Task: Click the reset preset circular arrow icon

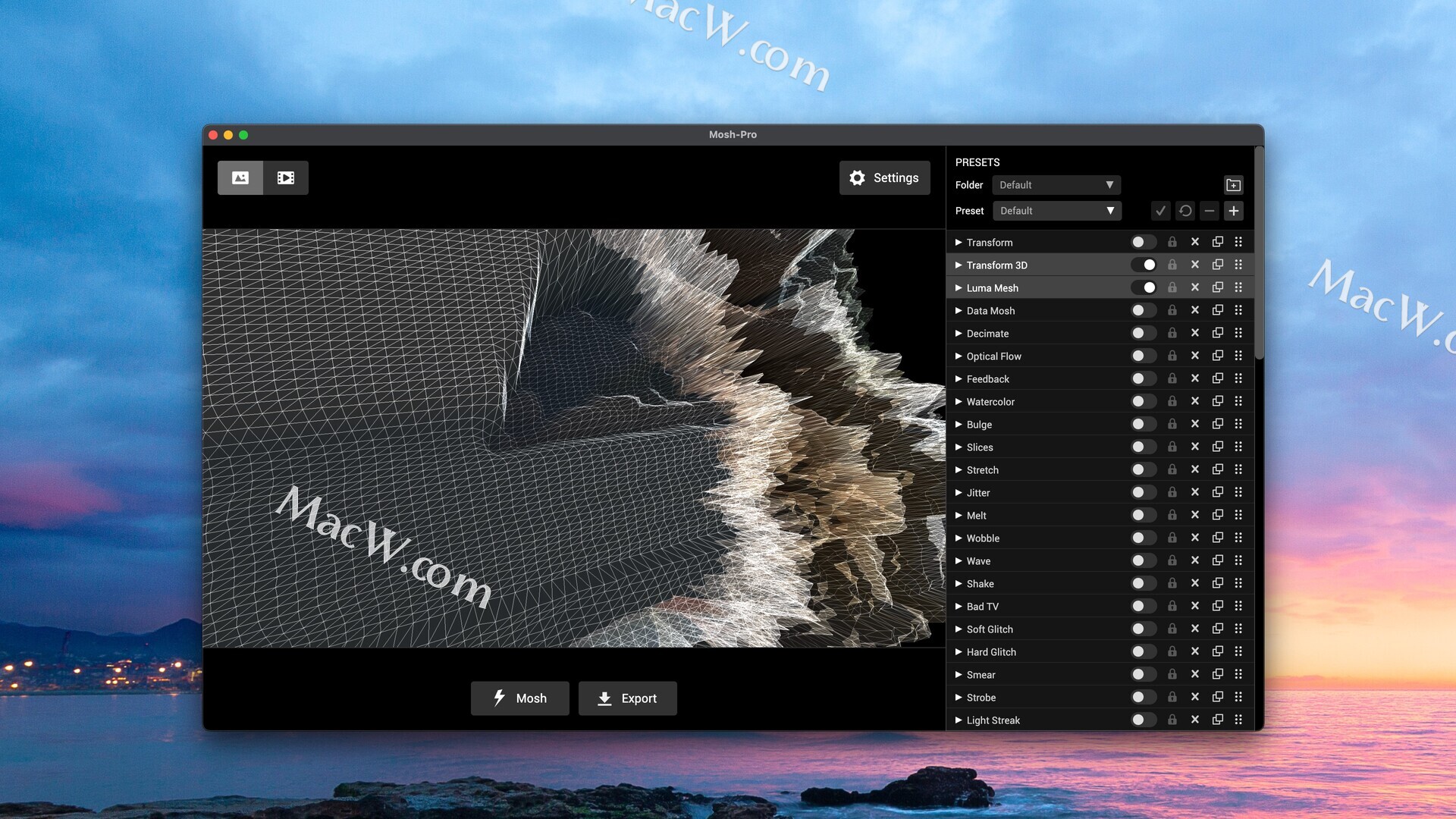Action: (x=1185, y=211)
